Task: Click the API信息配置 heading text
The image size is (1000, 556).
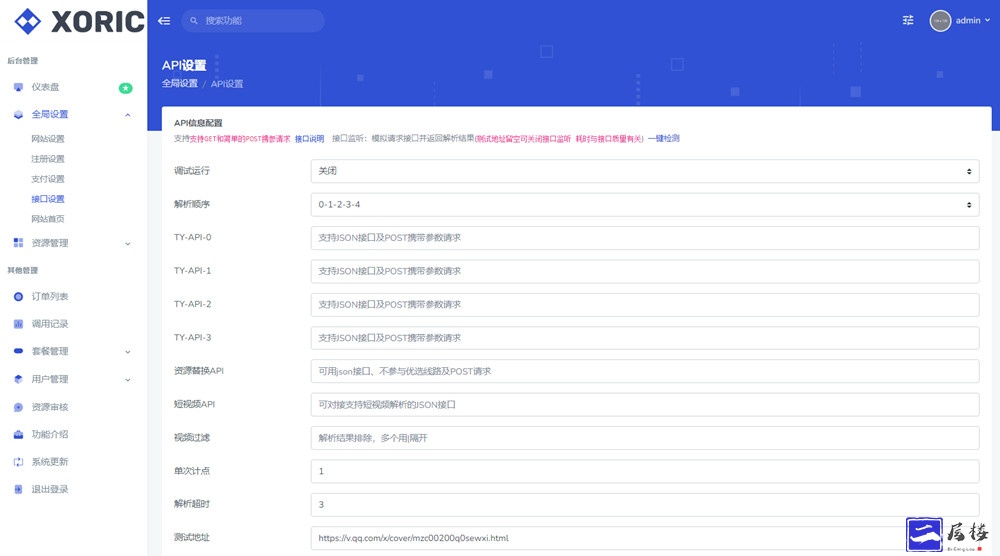Action: pyautogui.click(x=198, y=123)
